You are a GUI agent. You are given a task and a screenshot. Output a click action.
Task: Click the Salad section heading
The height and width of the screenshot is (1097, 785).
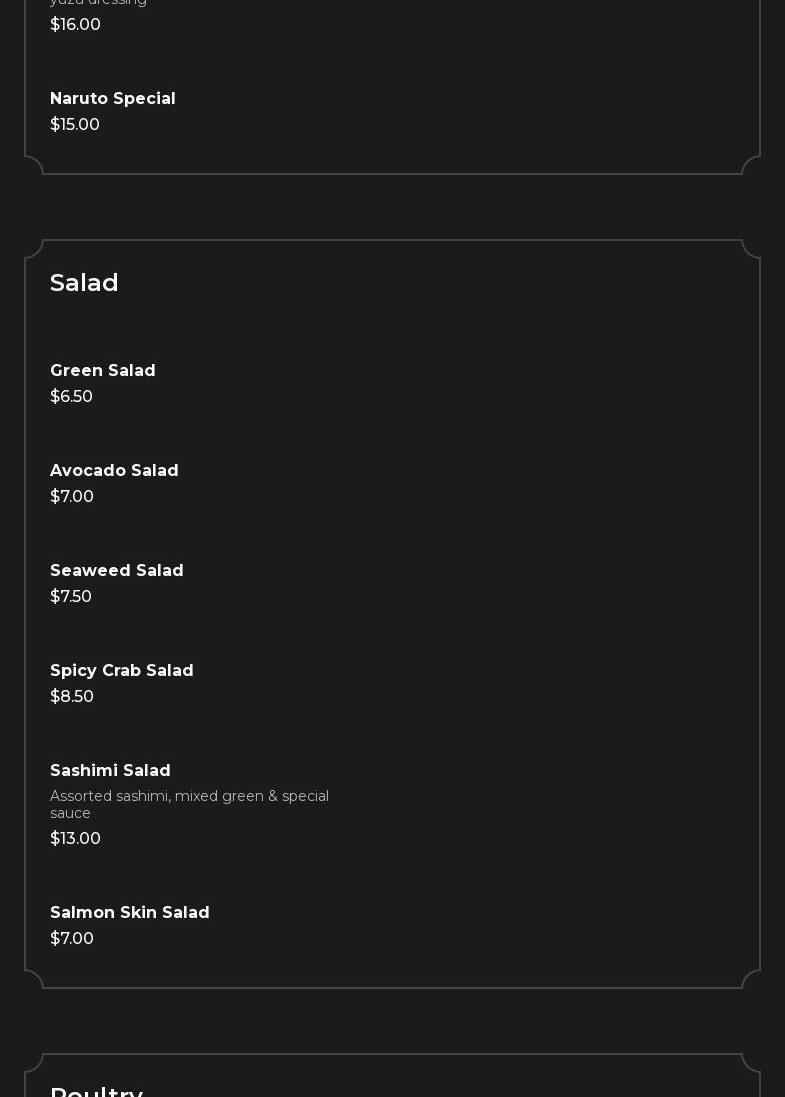point(84,283)
